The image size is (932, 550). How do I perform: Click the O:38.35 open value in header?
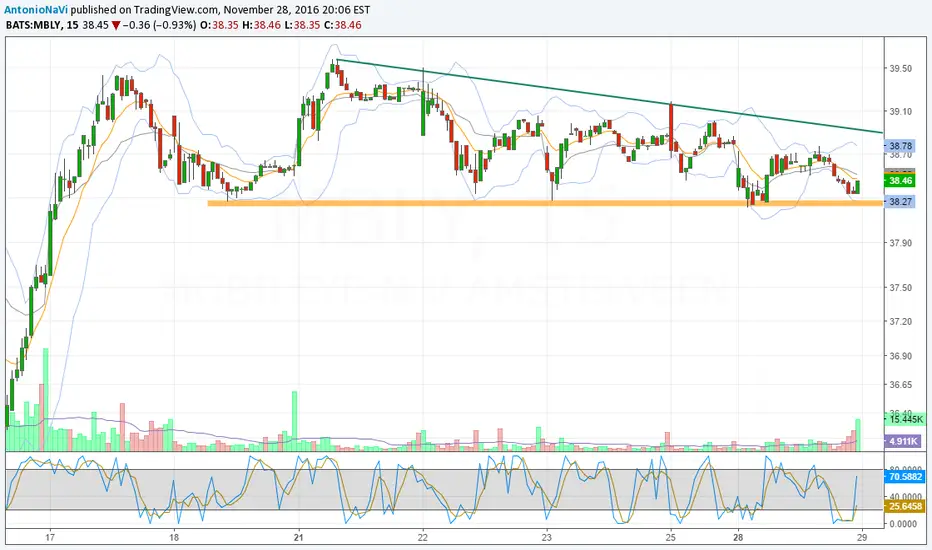point(219,25)
